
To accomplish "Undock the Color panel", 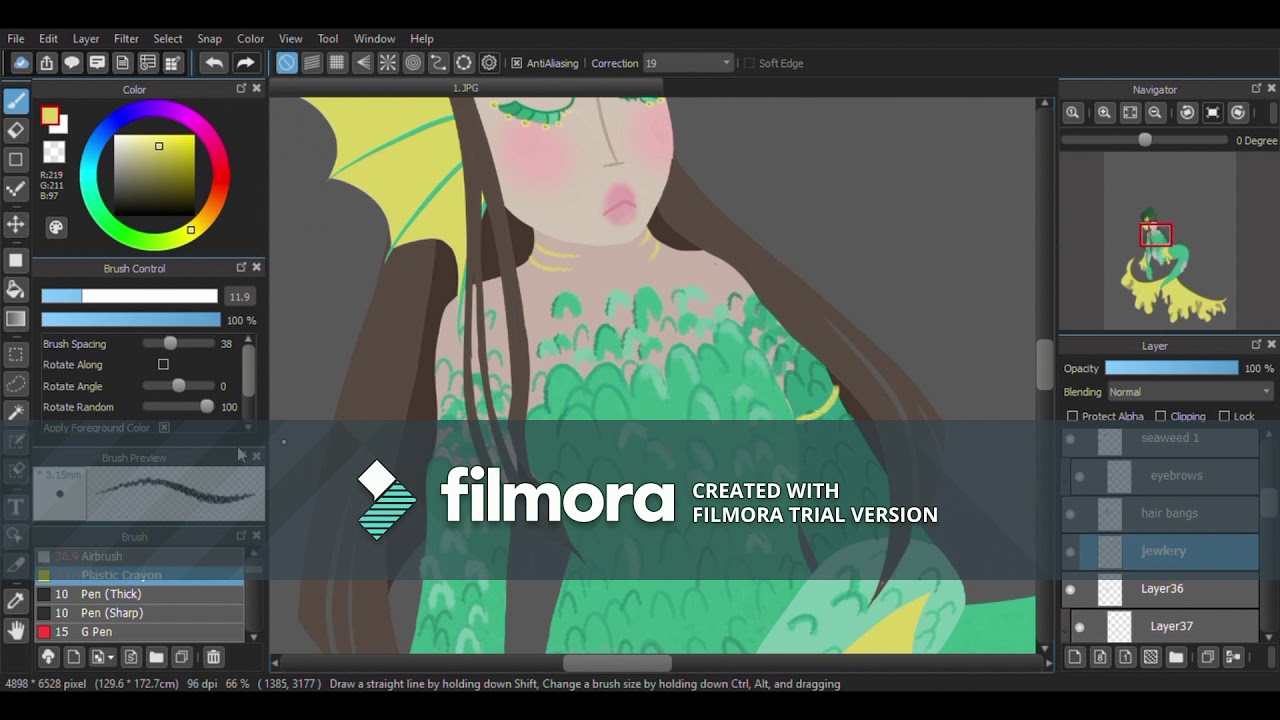I will pyautogui.click(x=241, y=89).
